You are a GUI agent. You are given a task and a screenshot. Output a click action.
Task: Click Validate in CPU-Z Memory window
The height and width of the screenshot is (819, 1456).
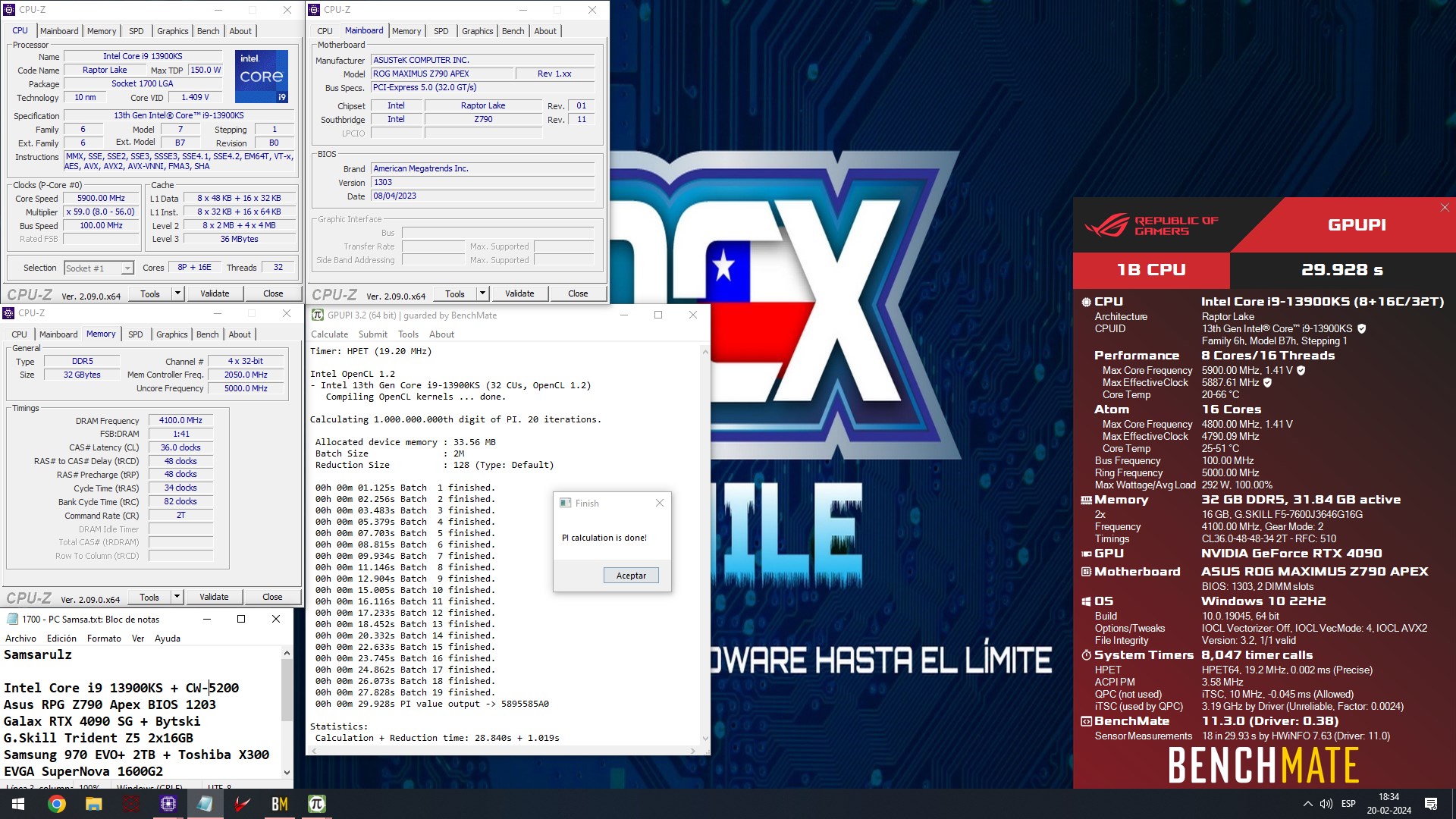[214, 597]
